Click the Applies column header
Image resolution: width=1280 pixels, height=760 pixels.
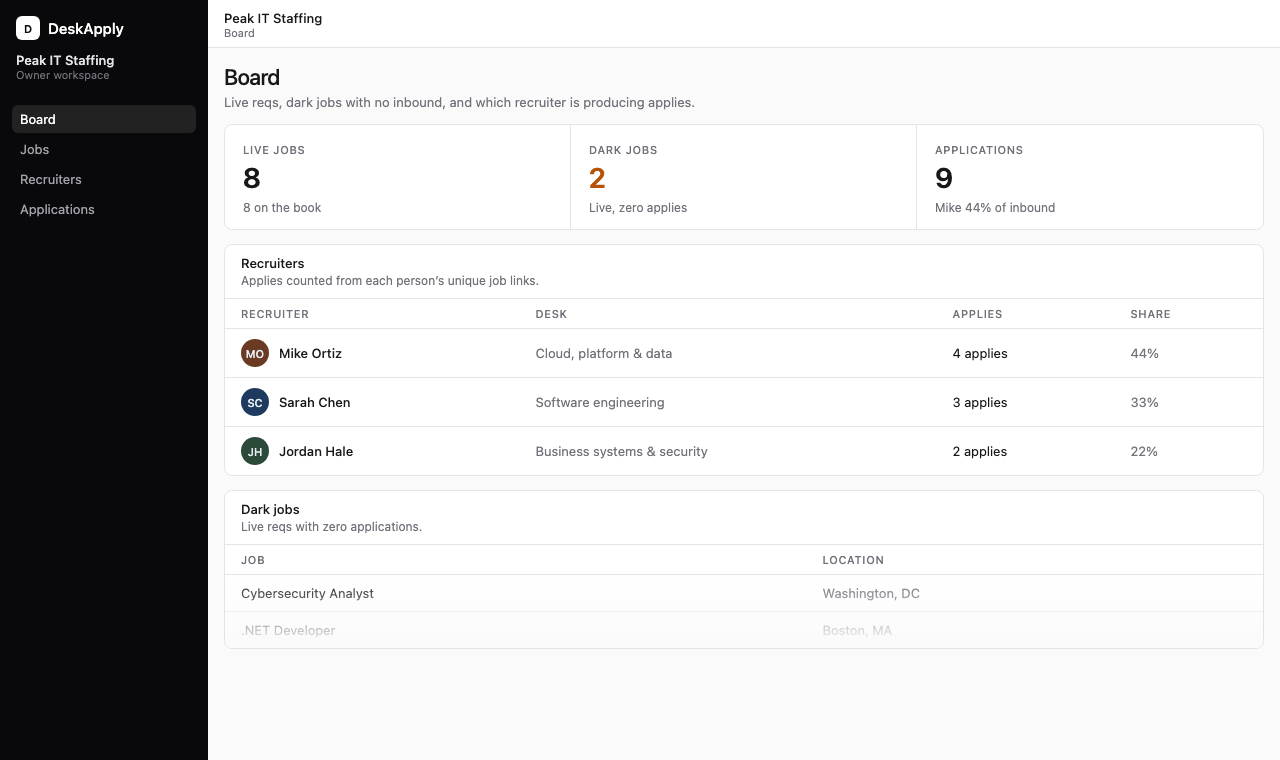(x=977, y=314)
